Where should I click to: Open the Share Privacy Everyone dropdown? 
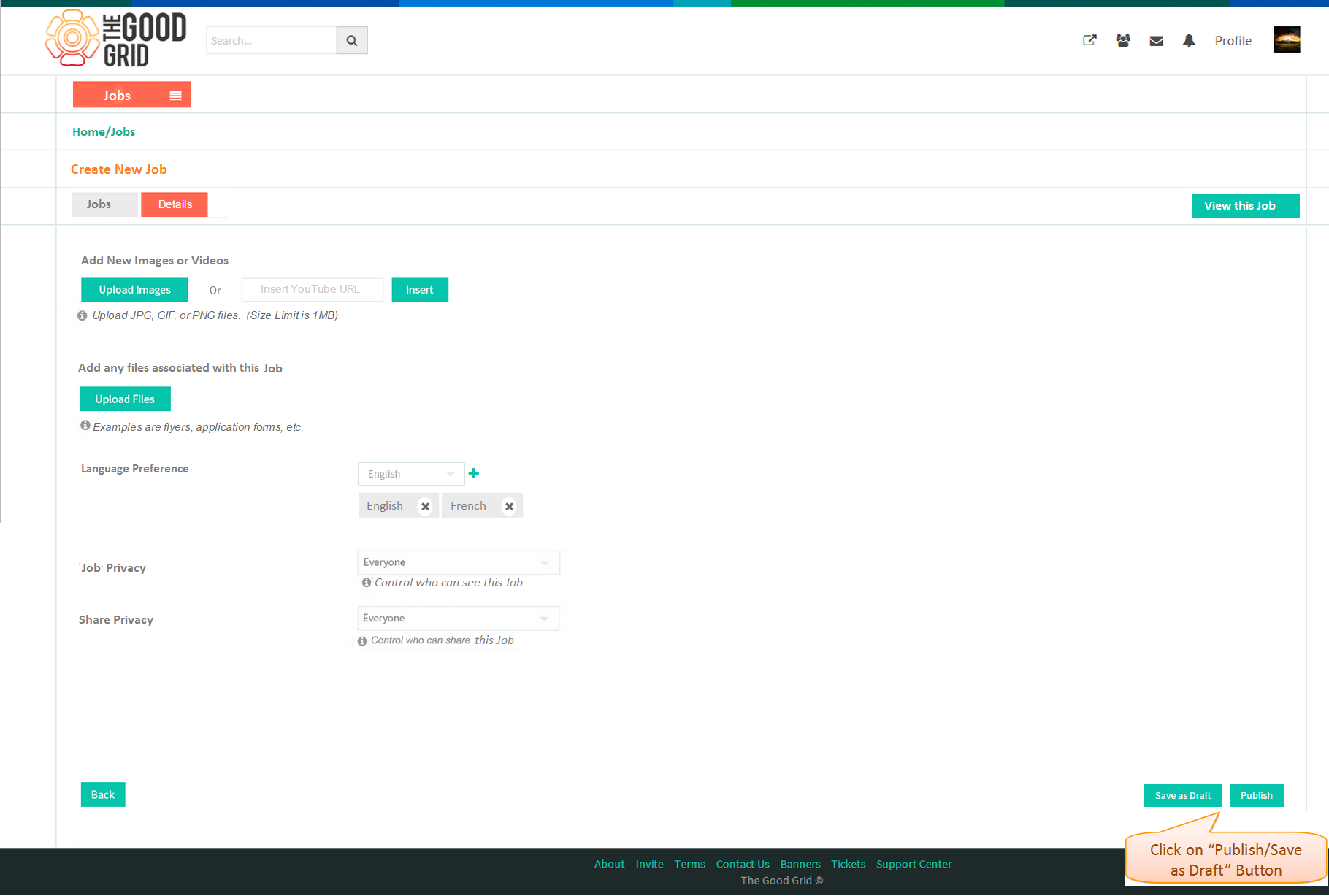pos(459,618)
